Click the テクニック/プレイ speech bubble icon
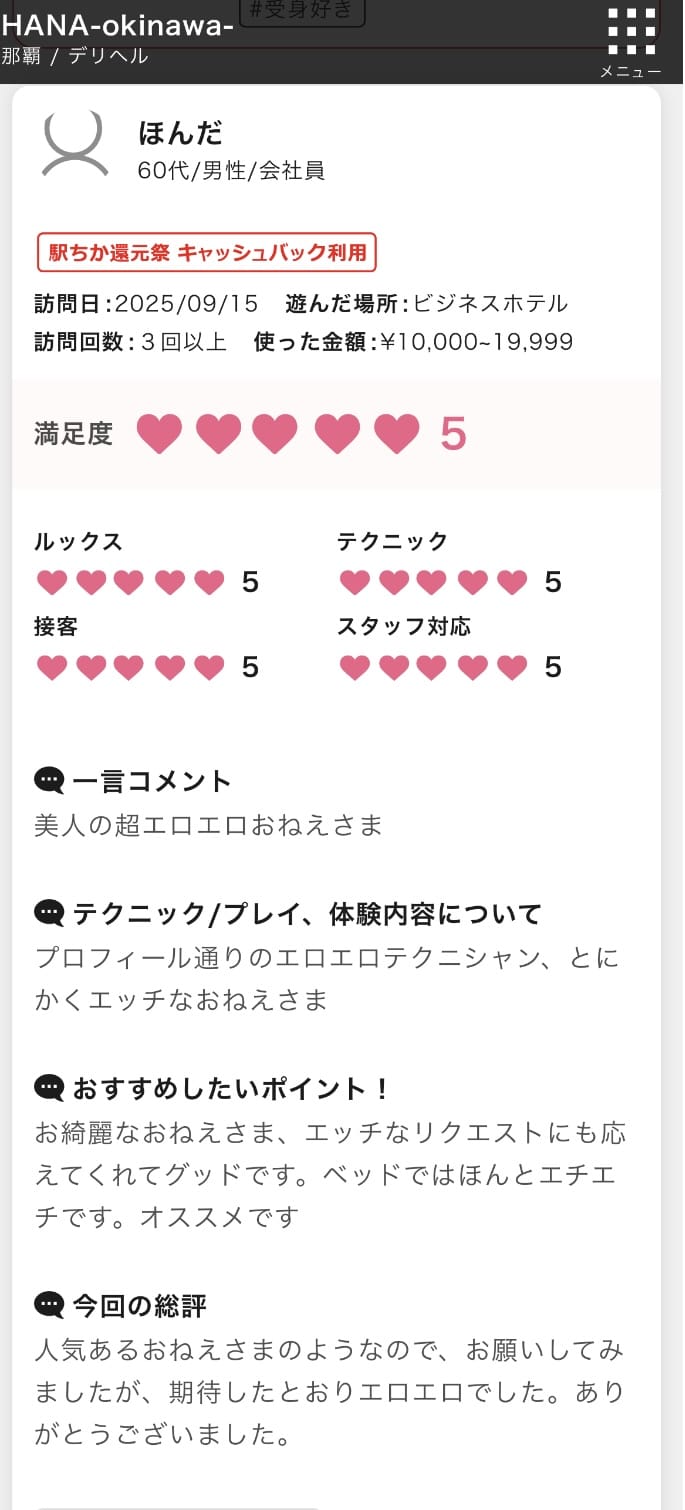Viewport: 685px width, 1510px height. [x=49, y=913]
